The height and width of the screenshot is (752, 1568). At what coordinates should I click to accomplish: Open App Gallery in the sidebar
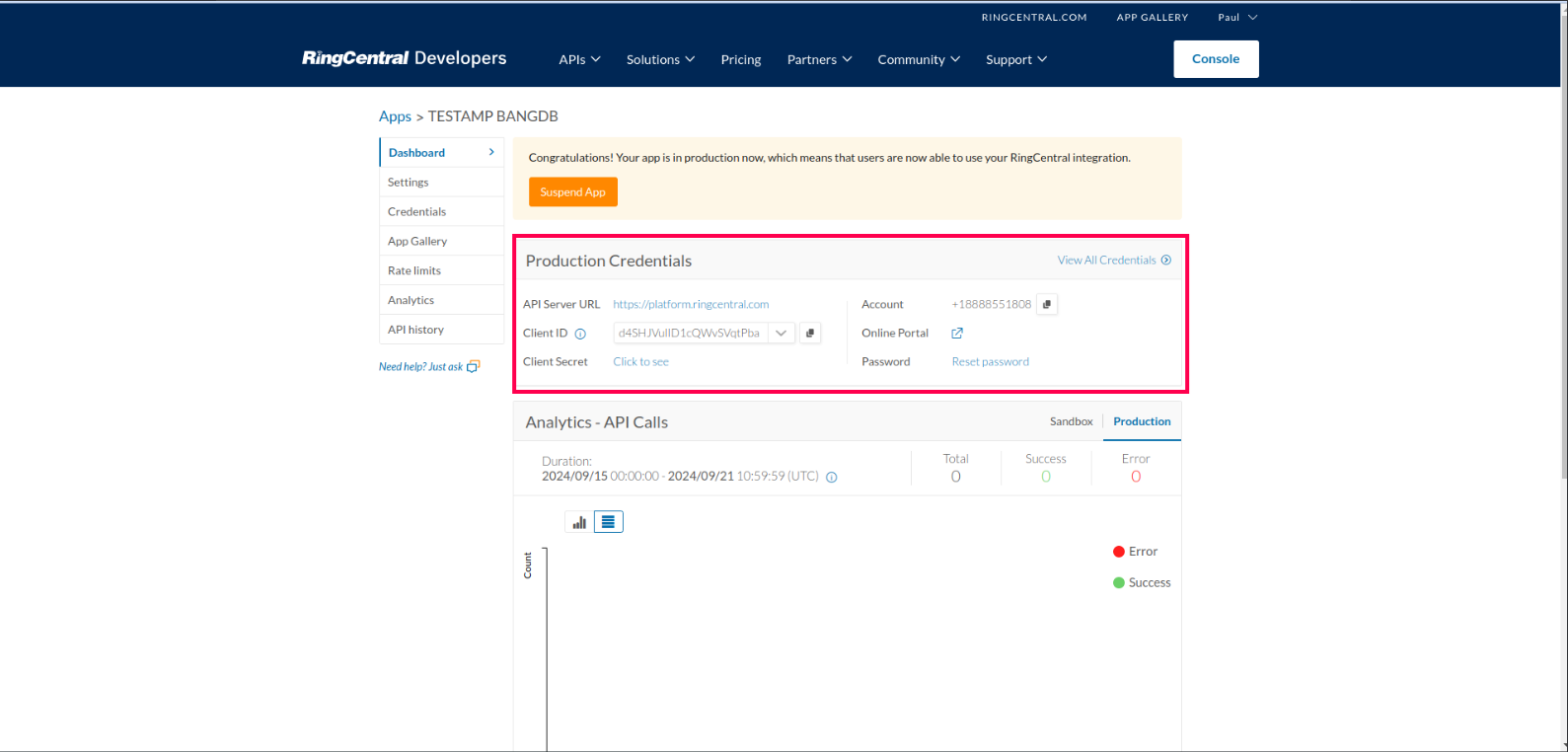click(441, 242)
